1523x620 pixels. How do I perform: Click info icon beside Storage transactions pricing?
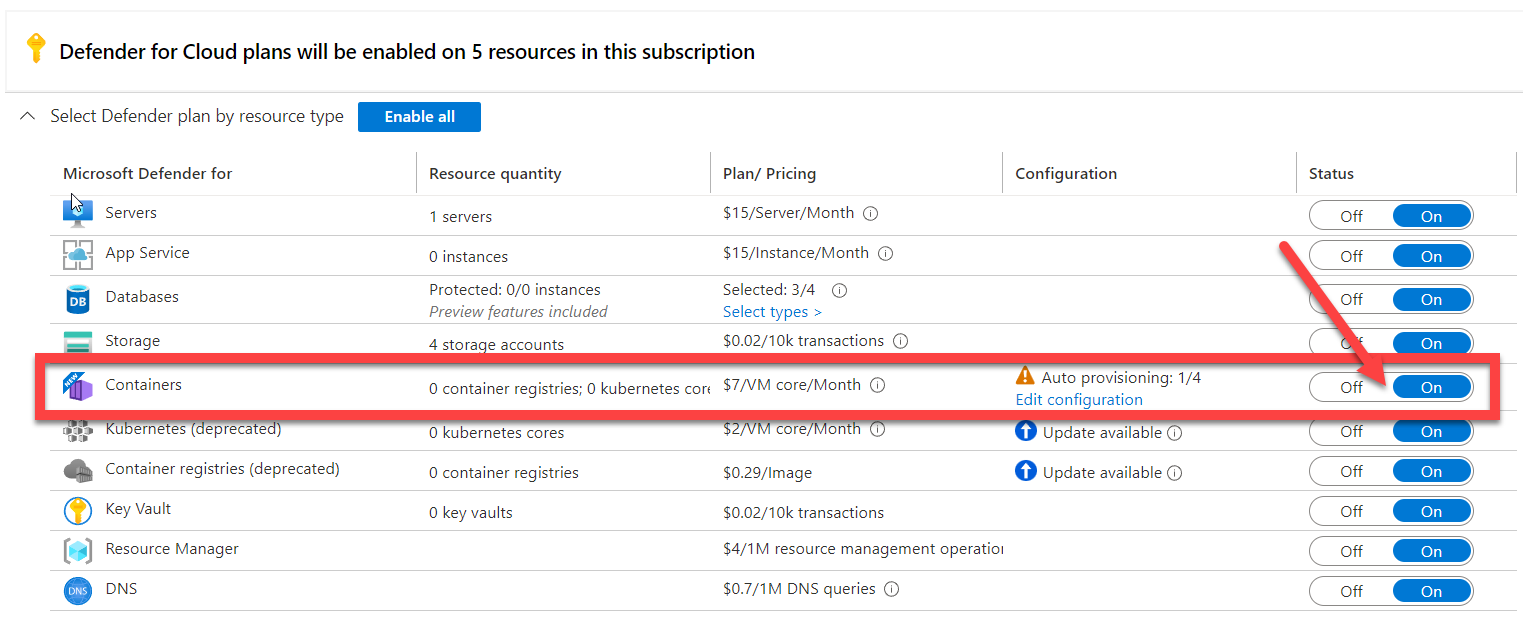900,341
